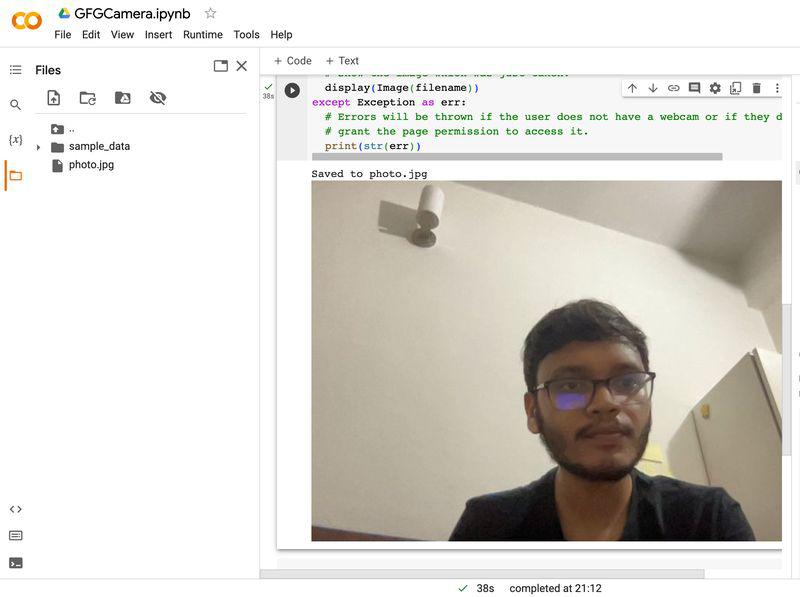800x597 pixels.
Task: Open code snippets sidebar icon
Action: [x=16, y=509]
